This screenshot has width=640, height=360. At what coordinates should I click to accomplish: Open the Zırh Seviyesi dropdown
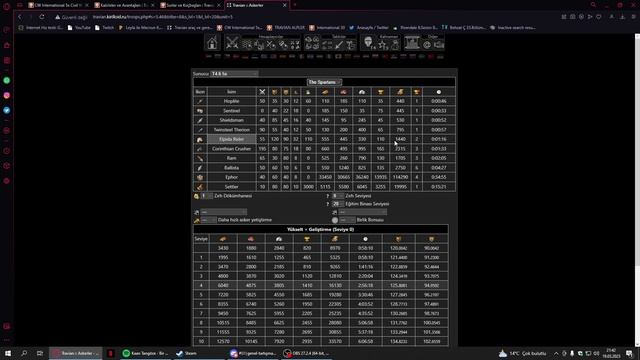click(338, 196)
